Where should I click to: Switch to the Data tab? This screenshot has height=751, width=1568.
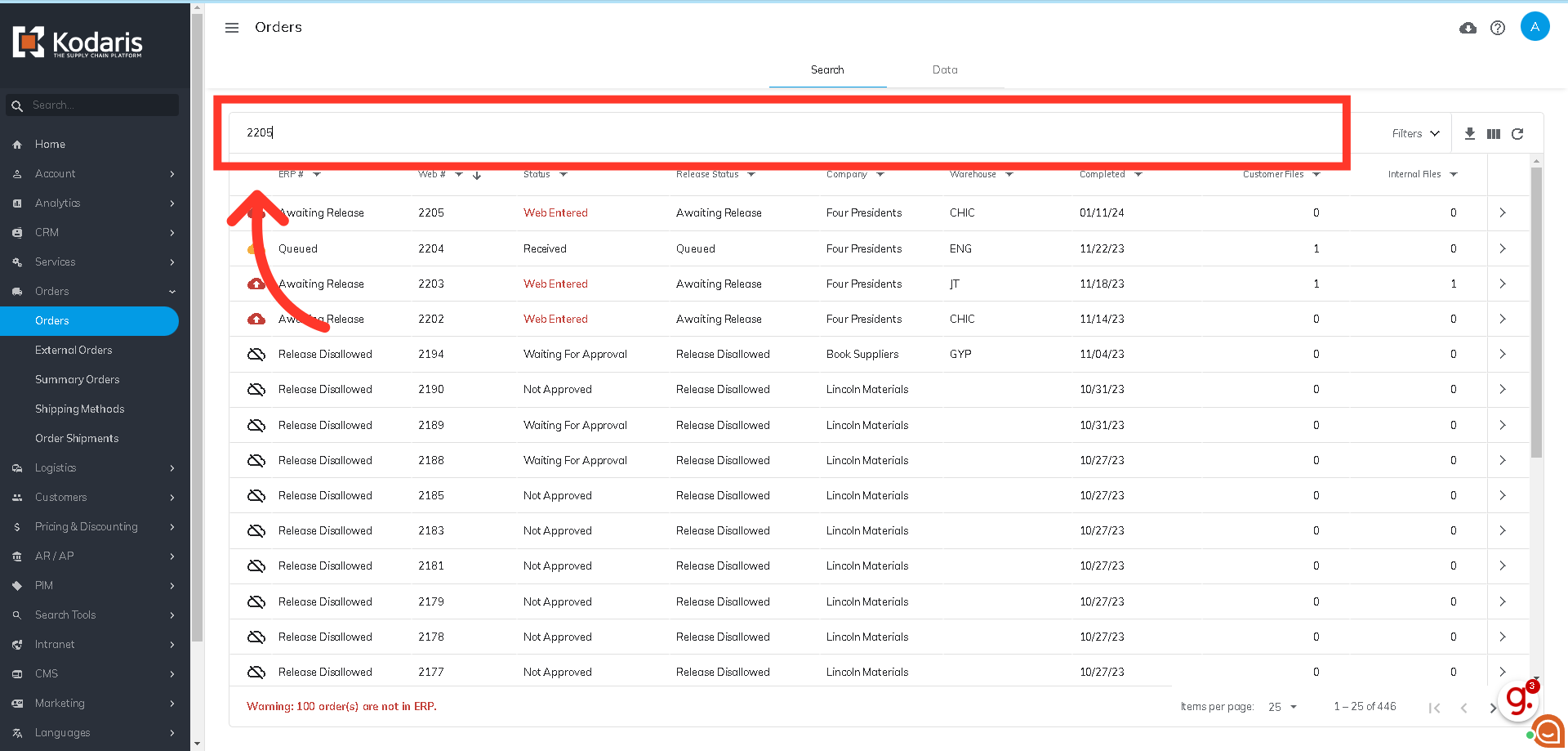pos(945,69)
